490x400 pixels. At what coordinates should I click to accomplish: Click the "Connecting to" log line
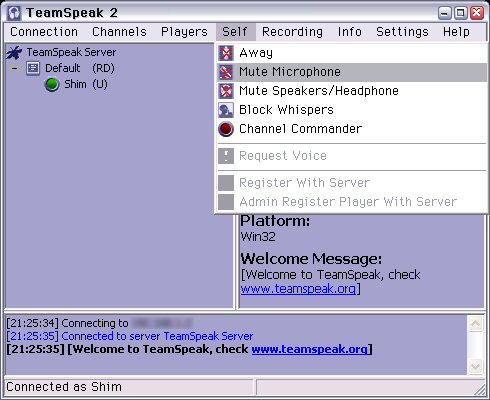[x=99, y=323]
